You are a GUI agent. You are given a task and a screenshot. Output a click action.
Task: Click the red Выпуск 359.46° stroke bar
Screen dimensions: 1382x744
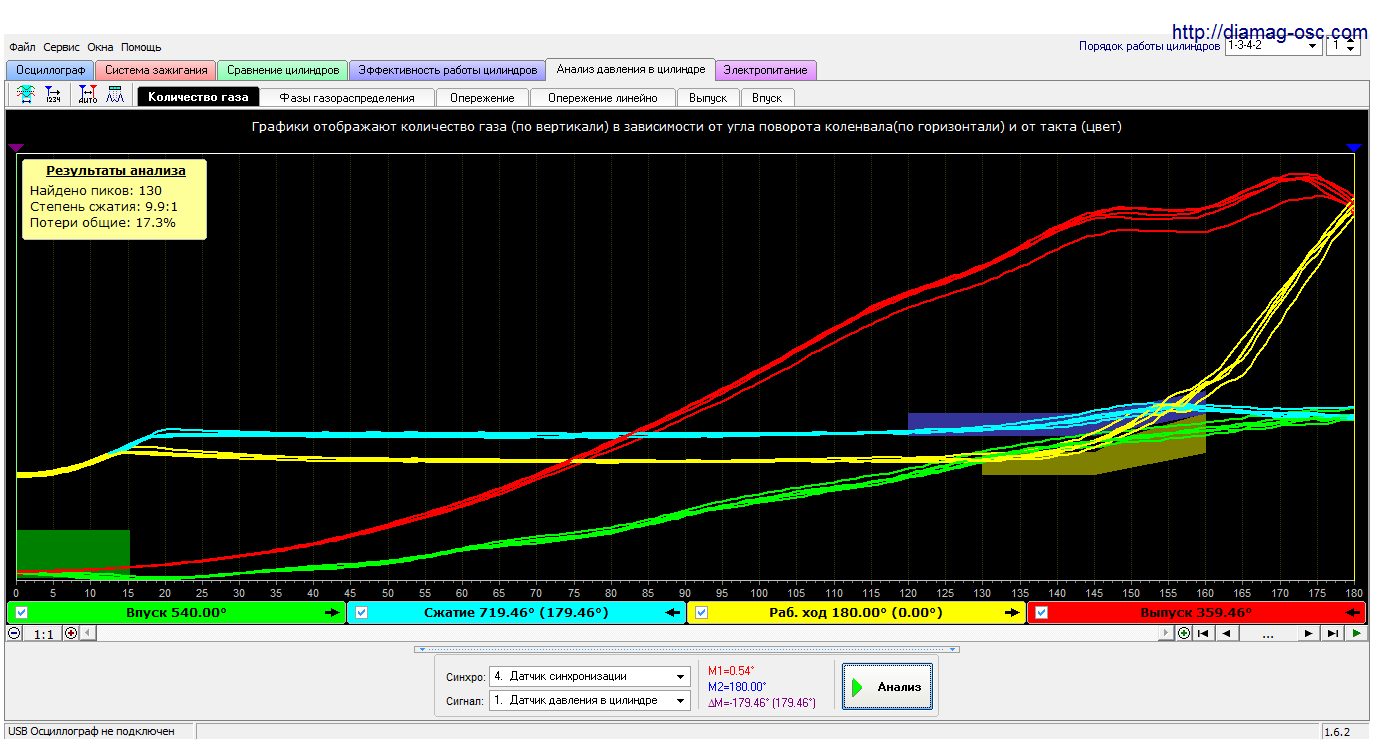(1197, 613)
